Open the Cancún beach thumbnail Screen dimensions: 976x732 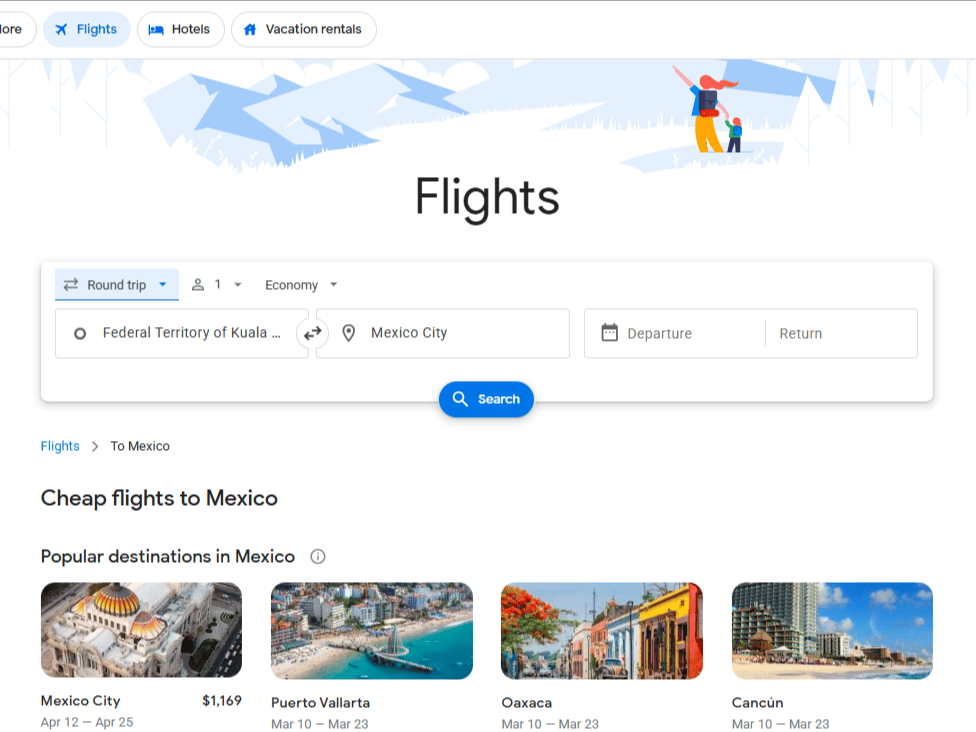[x=832, y=631]
